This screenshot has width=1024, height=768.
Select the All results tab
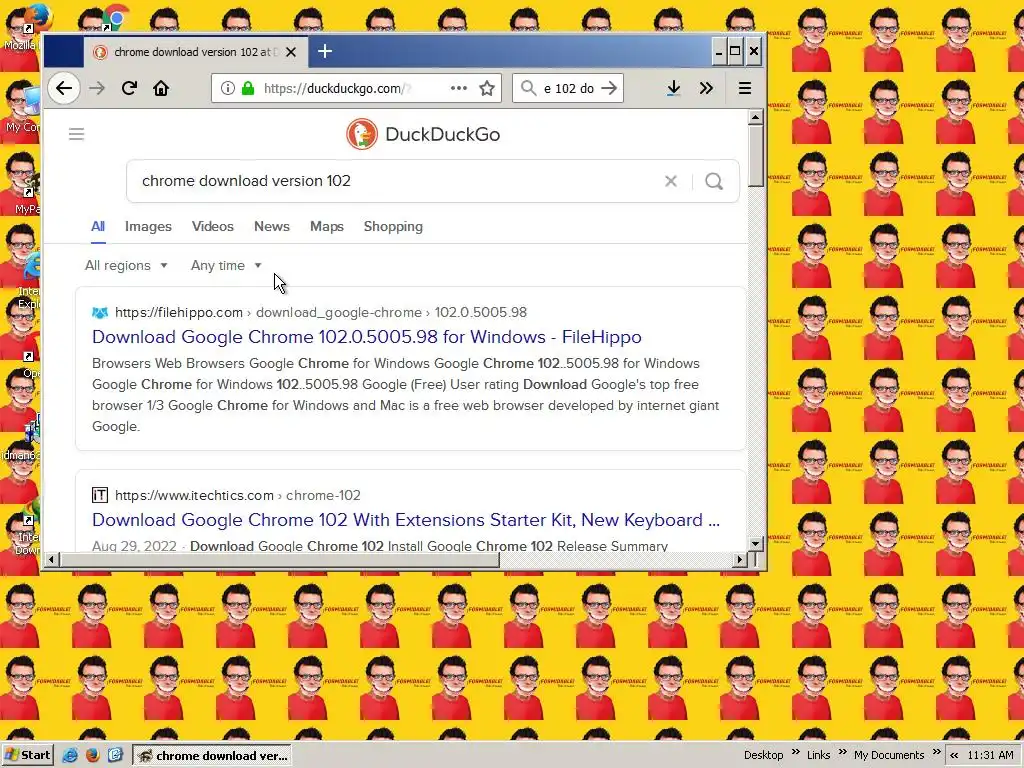click(x=98, y=227)
